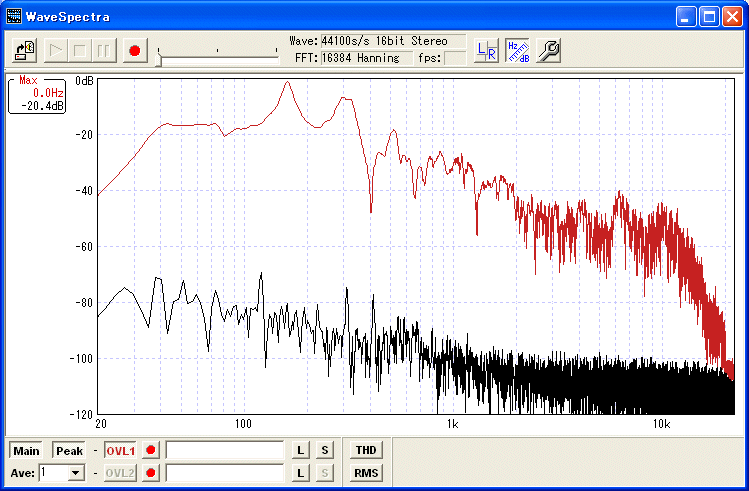749x491 pixels.
Task: Click the L load button for OVL1
Action: (x=300, y=451)
